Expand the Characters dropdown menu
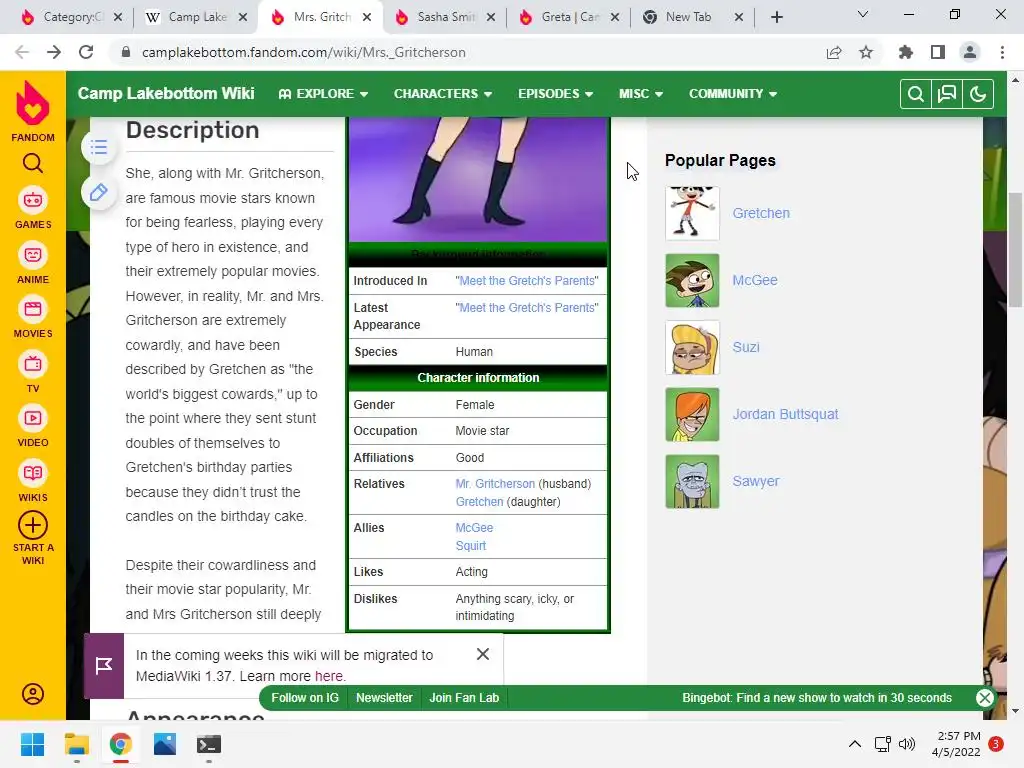 (443, 93)
